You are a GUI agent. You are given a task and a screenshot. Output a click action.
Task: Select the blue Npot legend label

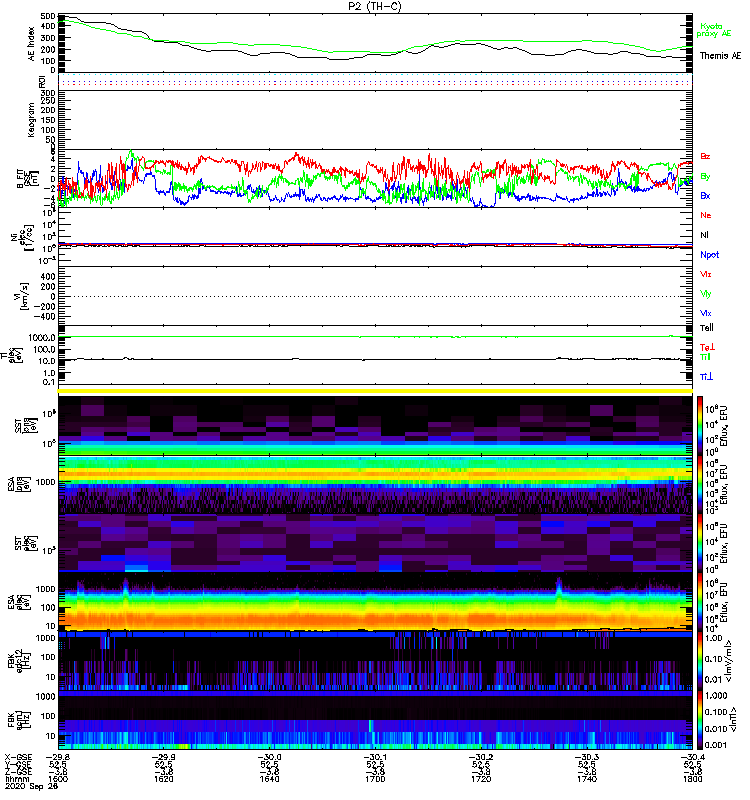tap(710, 255)
